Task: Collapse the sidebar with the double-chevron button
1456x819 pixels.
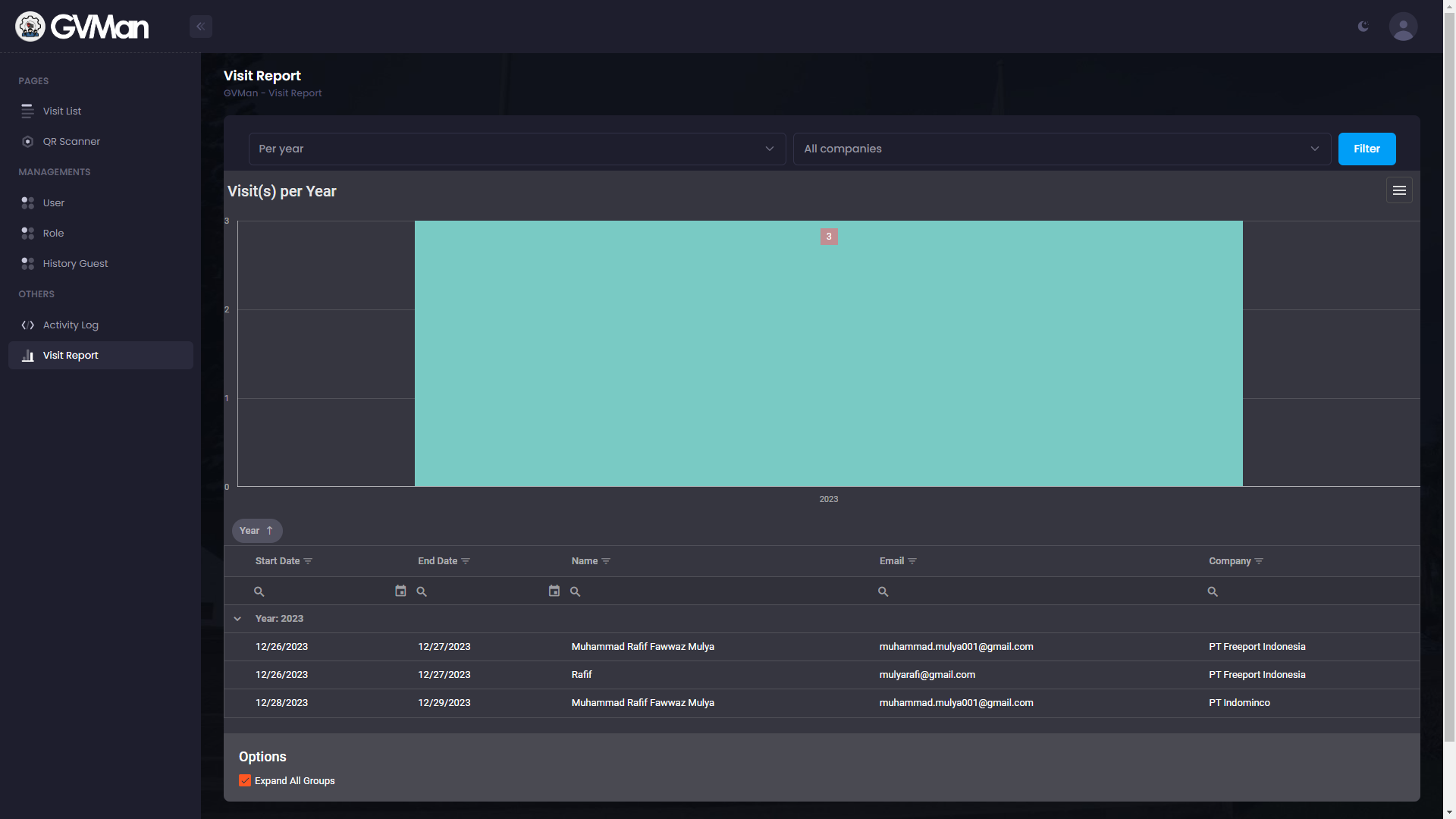Action: pyautogui.click(x=201, y=27)
